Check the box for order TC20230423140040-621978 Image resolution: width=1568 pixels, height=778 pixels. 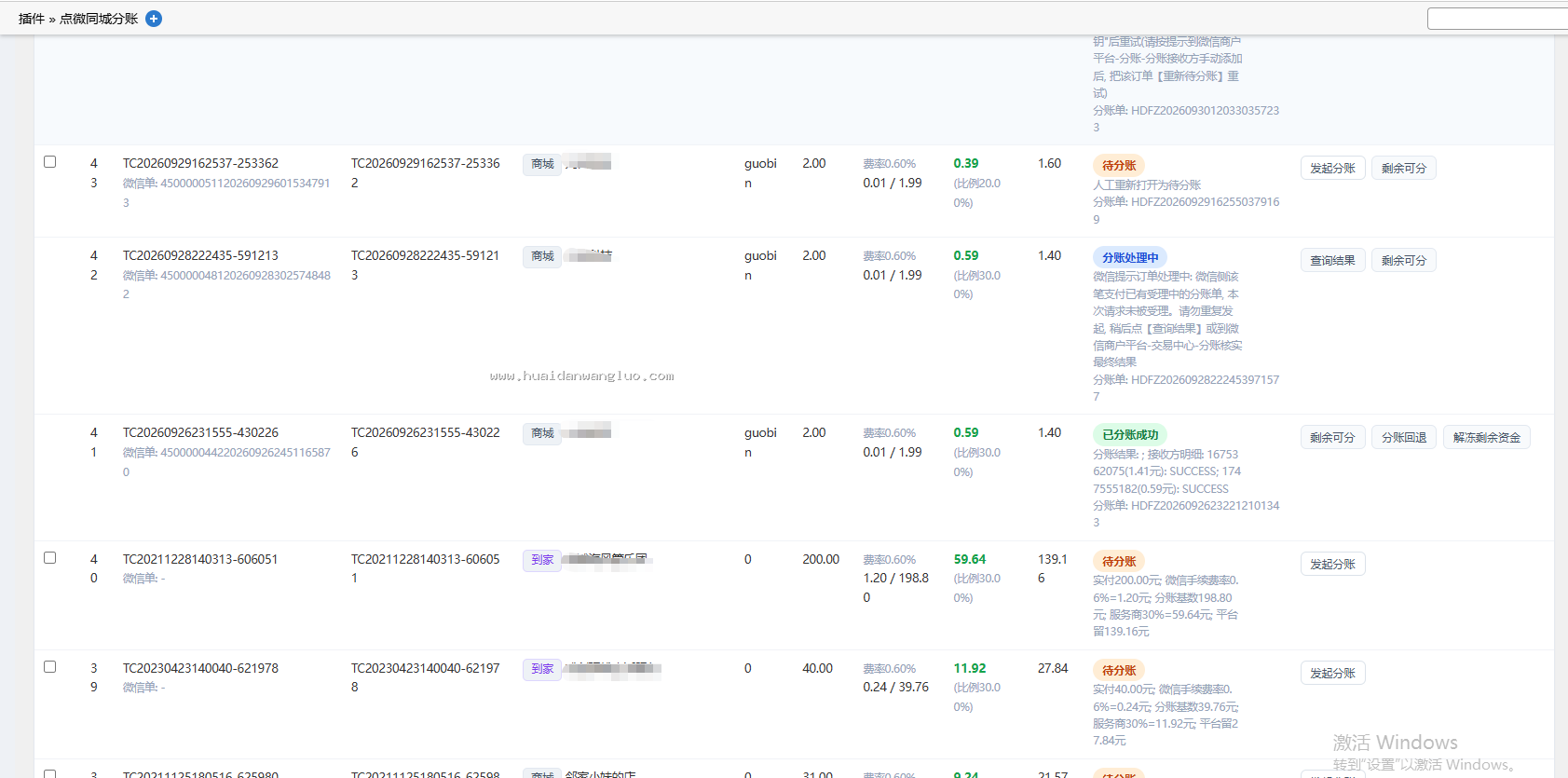tap(50, 667)
